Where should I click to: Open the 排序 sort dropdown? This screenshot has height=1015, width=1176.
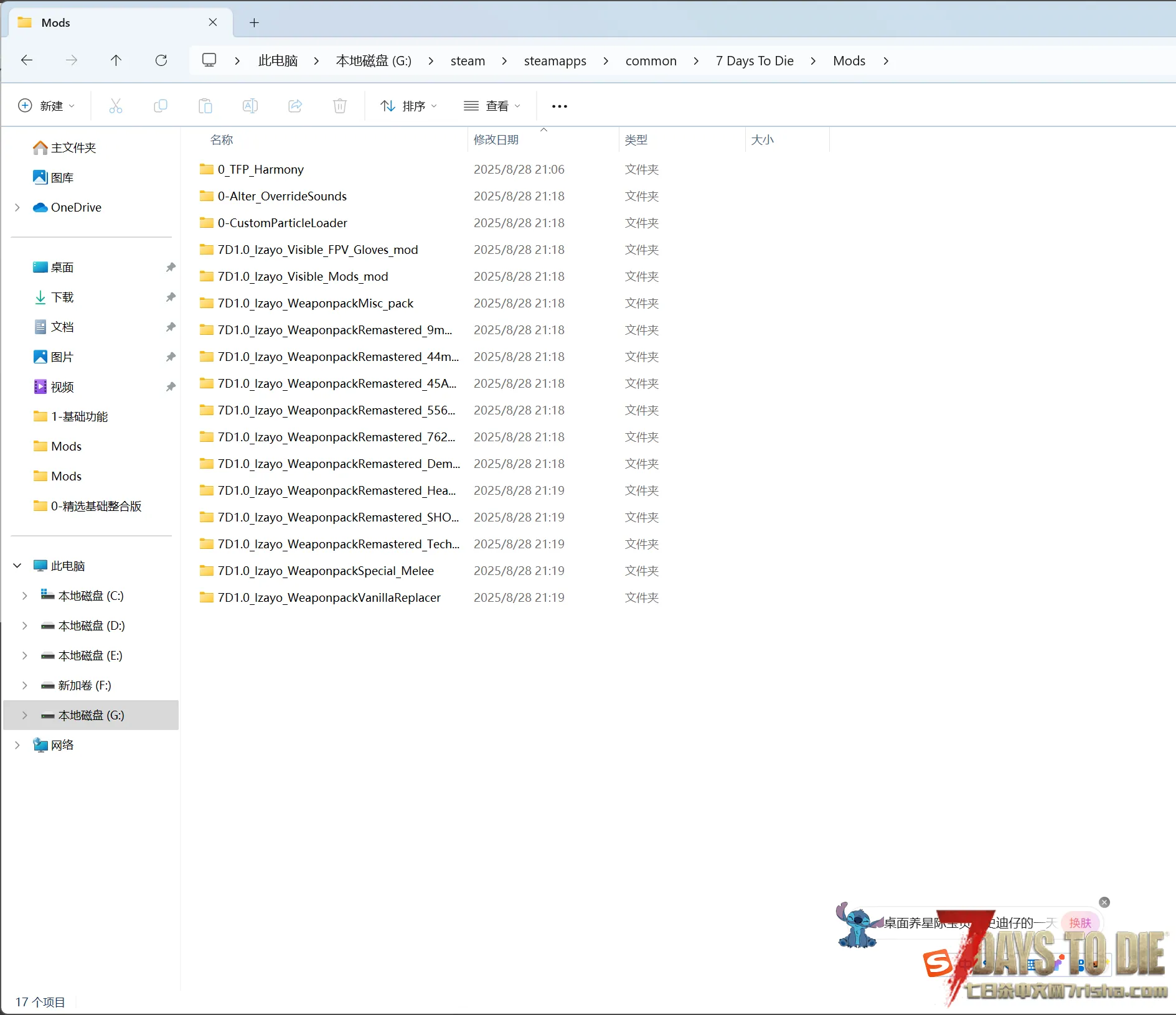(408, 106)
